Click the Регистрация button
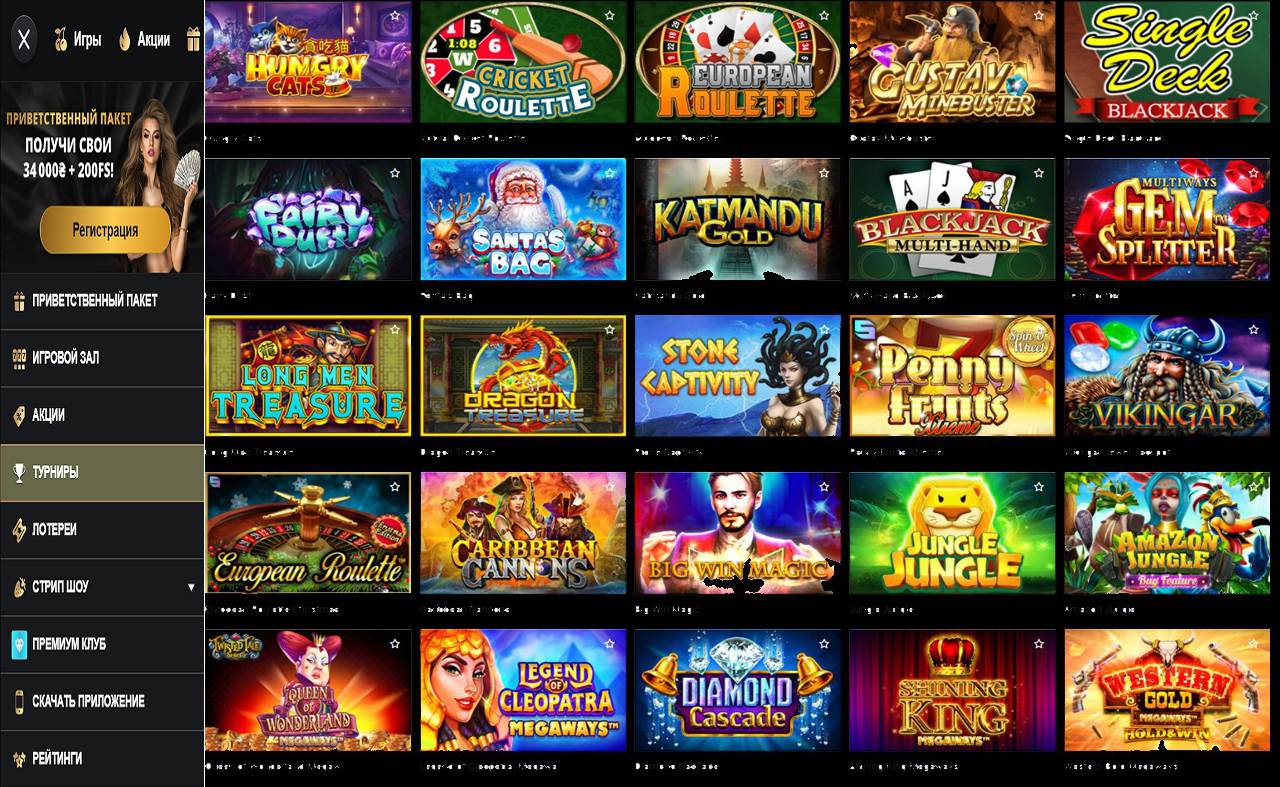 coord(105,230)
